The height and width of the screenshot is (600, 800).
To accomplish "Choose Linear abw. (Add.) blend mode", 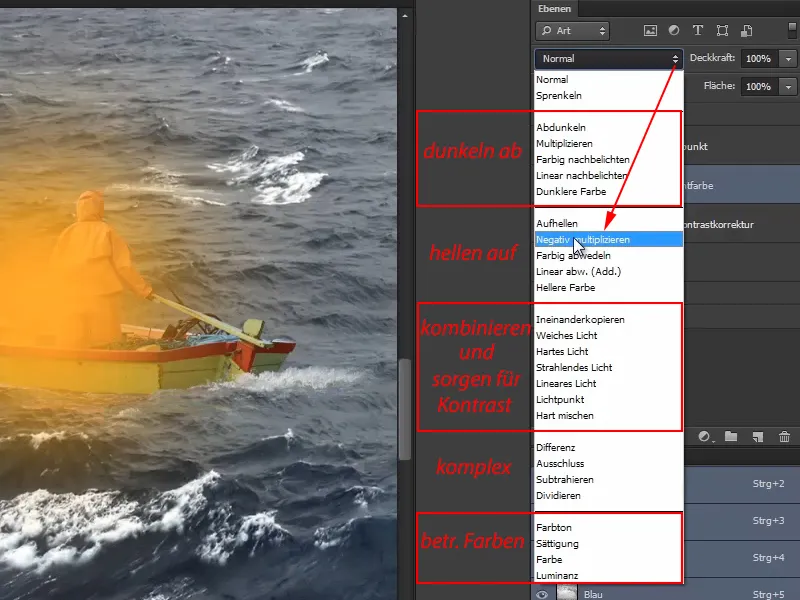I will pos(609,271).
